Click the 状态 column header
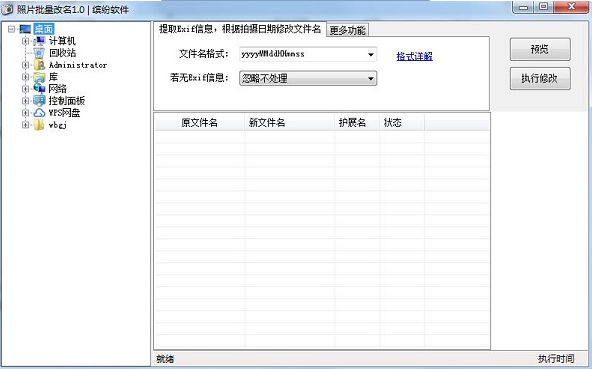 [402, 123]
